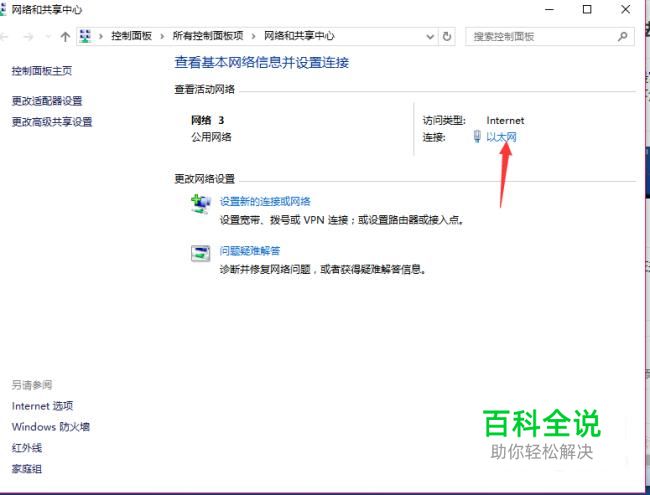The width and height of the screenshot is (650, 495).
Task: Open 更改适配器设置 in the sidebar
Action: (47, 101)
